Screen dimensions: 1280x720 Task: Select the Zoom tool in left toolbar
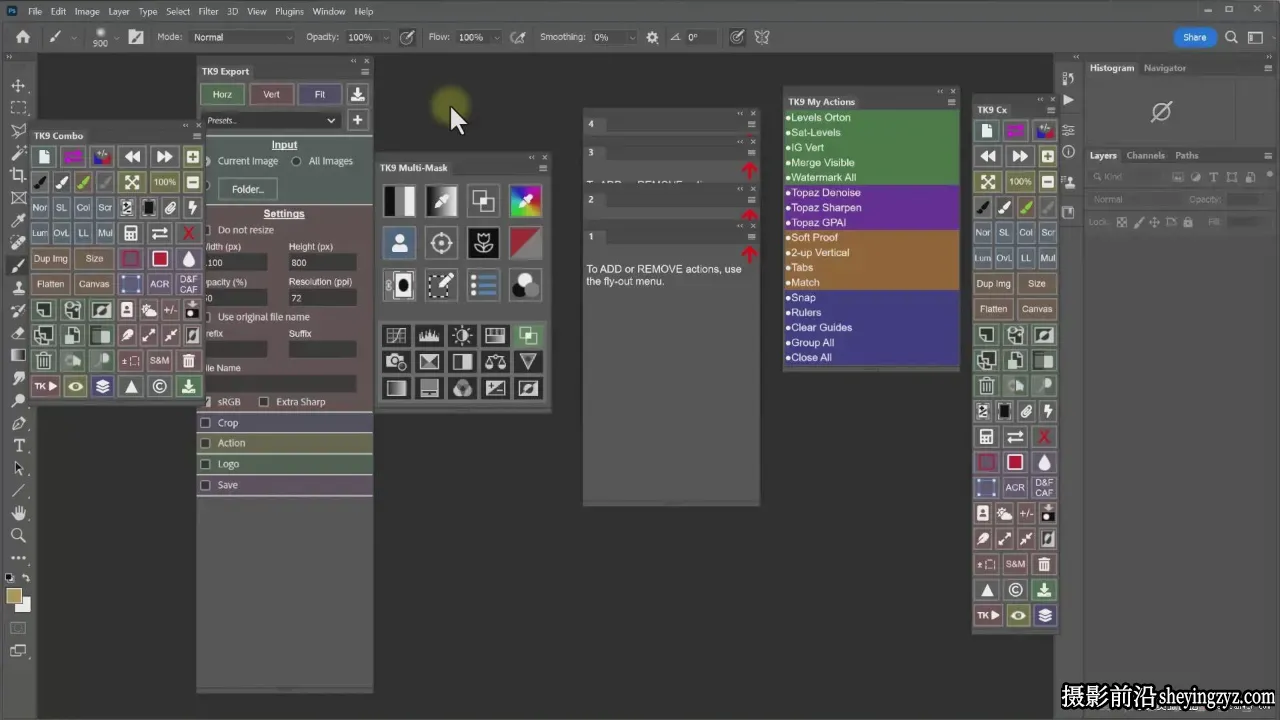tap(18, 535)
